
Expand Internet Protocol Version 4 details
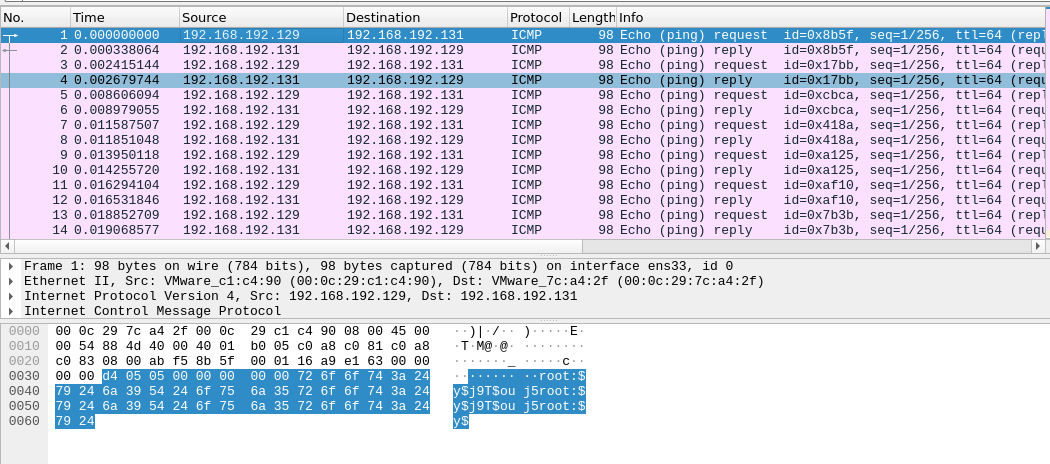11,296
